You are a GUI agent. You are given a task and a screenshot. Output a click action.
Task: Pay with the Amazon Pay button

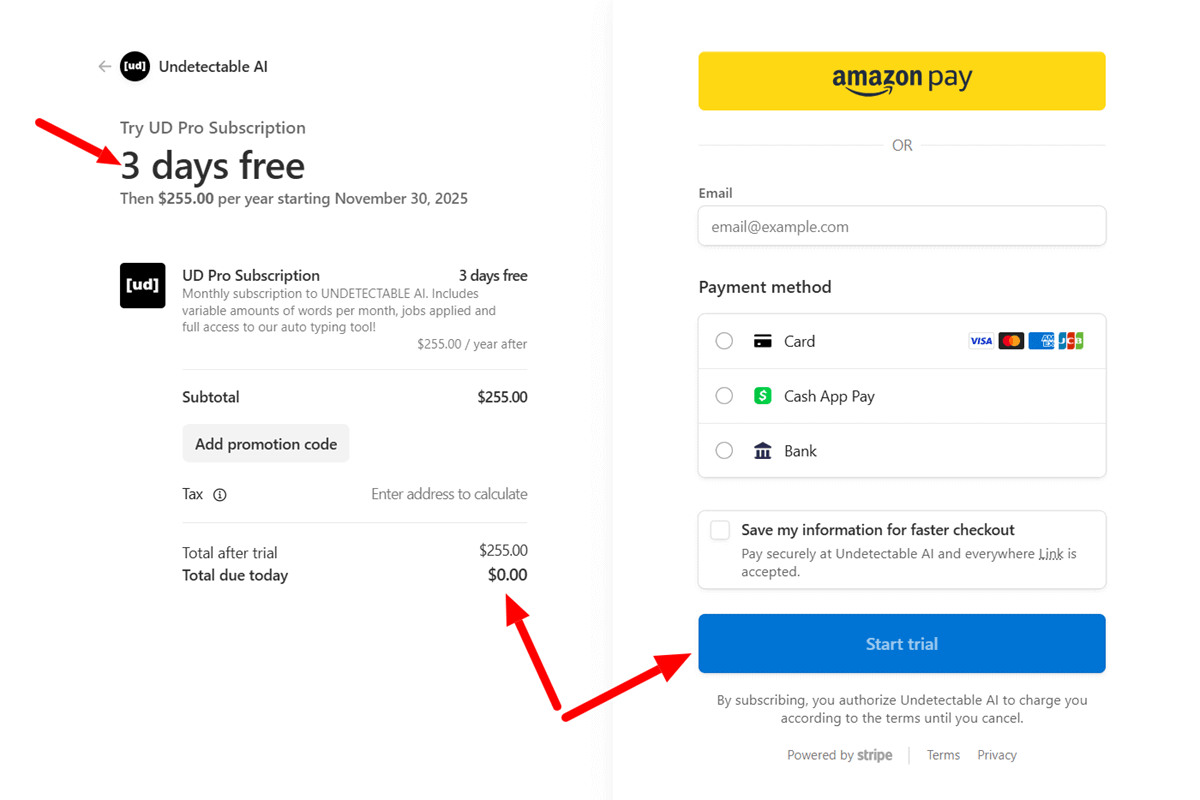901,81
